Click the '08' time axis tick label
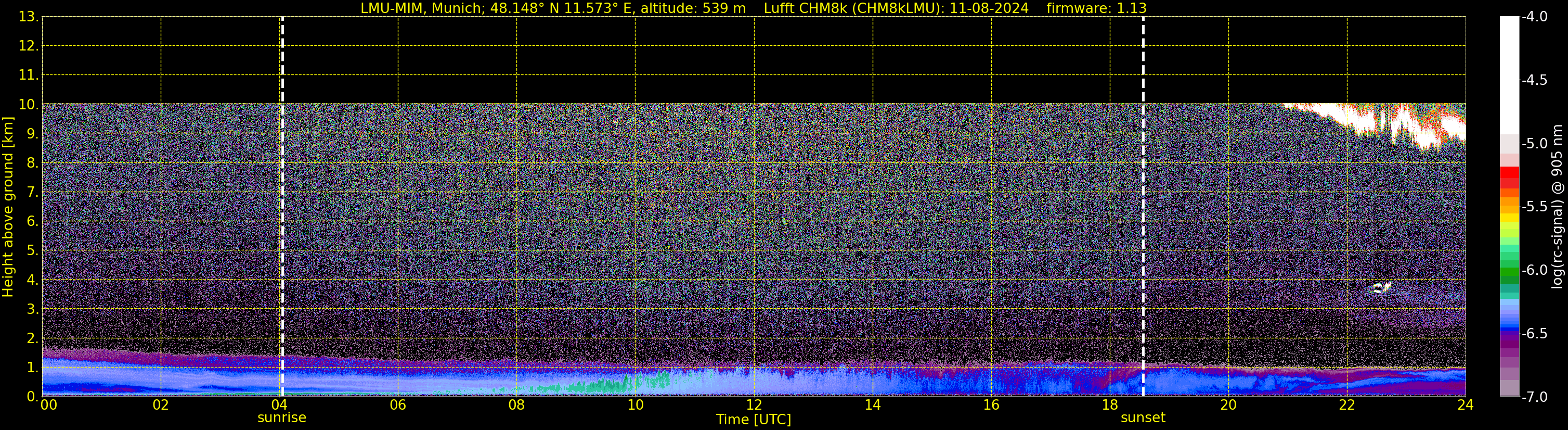This screenshot has width=1568, height=430. [x=517, y=405]
